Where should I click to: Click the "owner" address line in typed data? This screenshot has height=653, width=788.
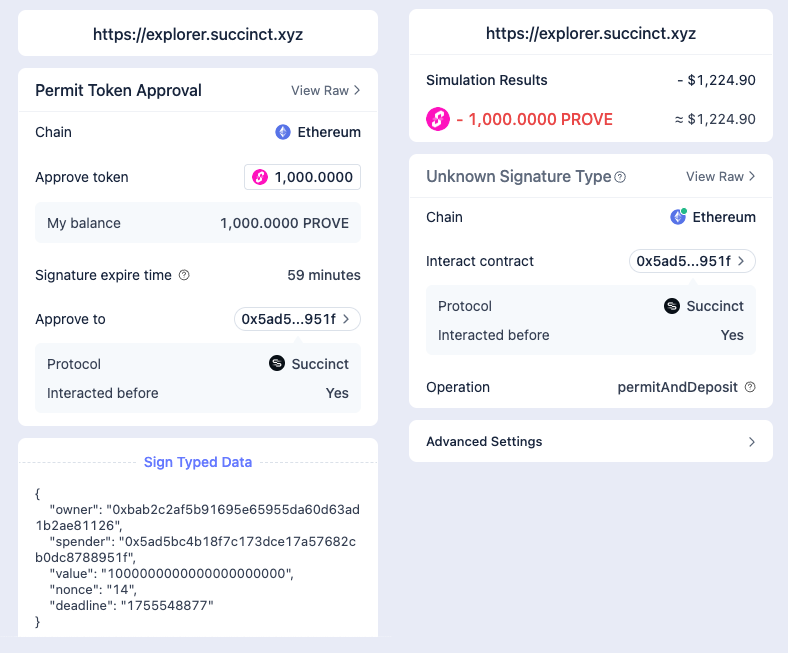tap(198, 517)
